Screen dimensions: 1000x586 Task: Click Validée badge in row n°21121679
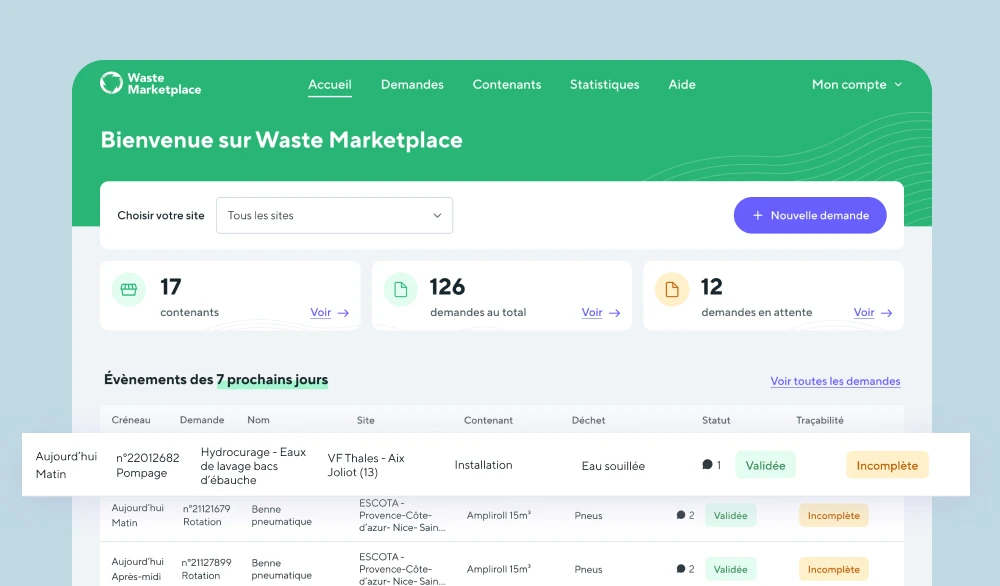[x=730, y=515]
